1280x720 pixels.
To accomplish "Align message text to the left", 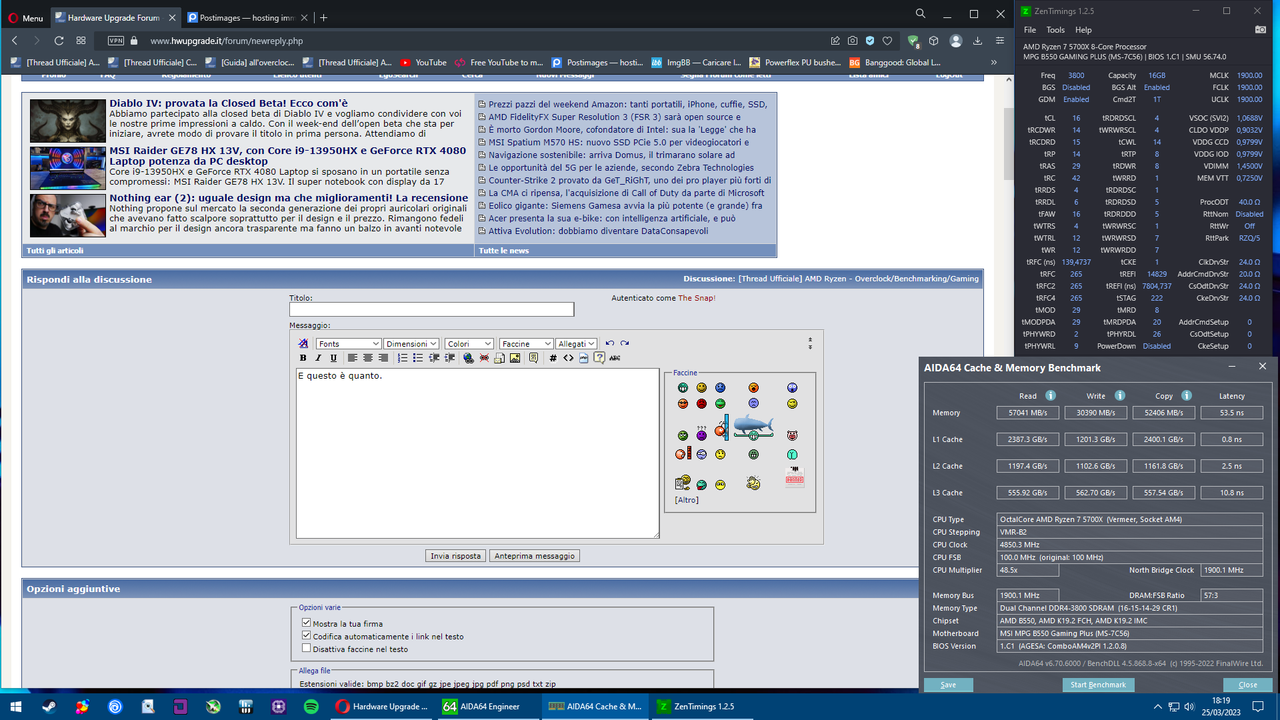I will tap(352, 358).
